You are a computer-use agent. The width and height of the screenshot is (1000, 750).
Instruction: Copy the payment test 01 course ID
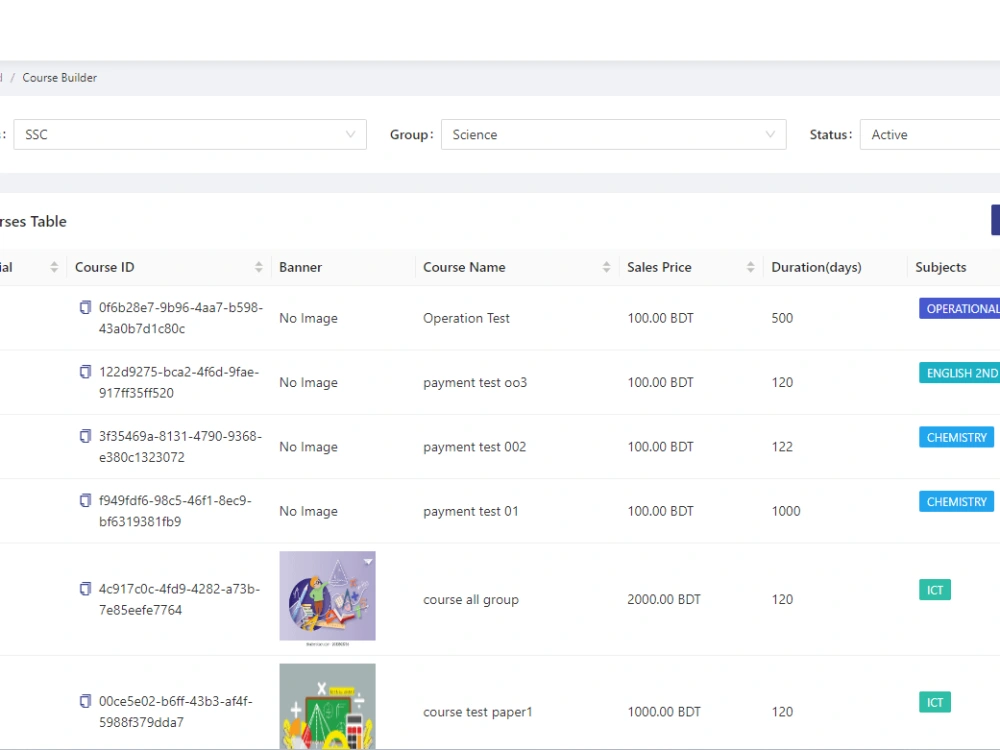click(85, 500)
